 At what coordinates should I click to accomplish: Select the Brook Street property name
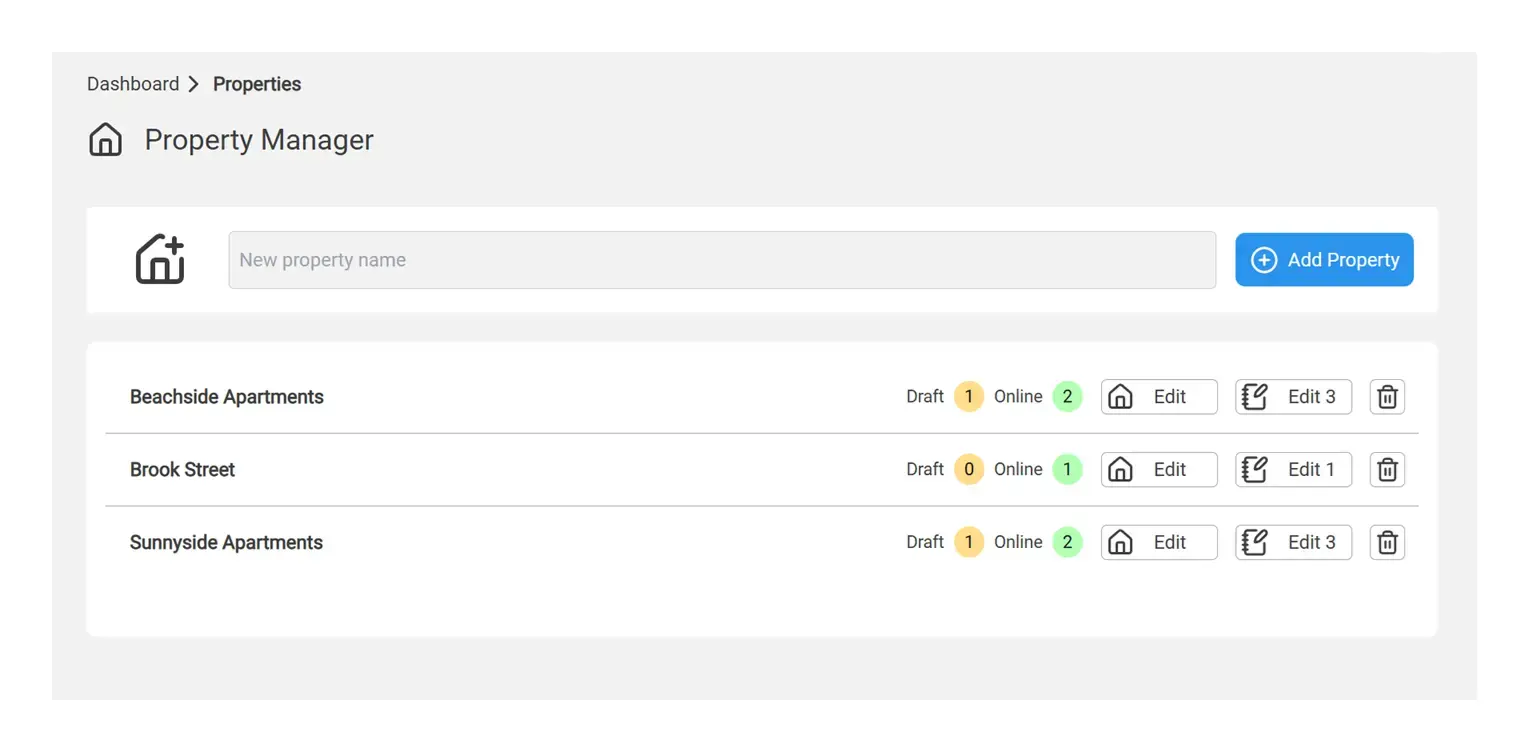tap(183, 469)
